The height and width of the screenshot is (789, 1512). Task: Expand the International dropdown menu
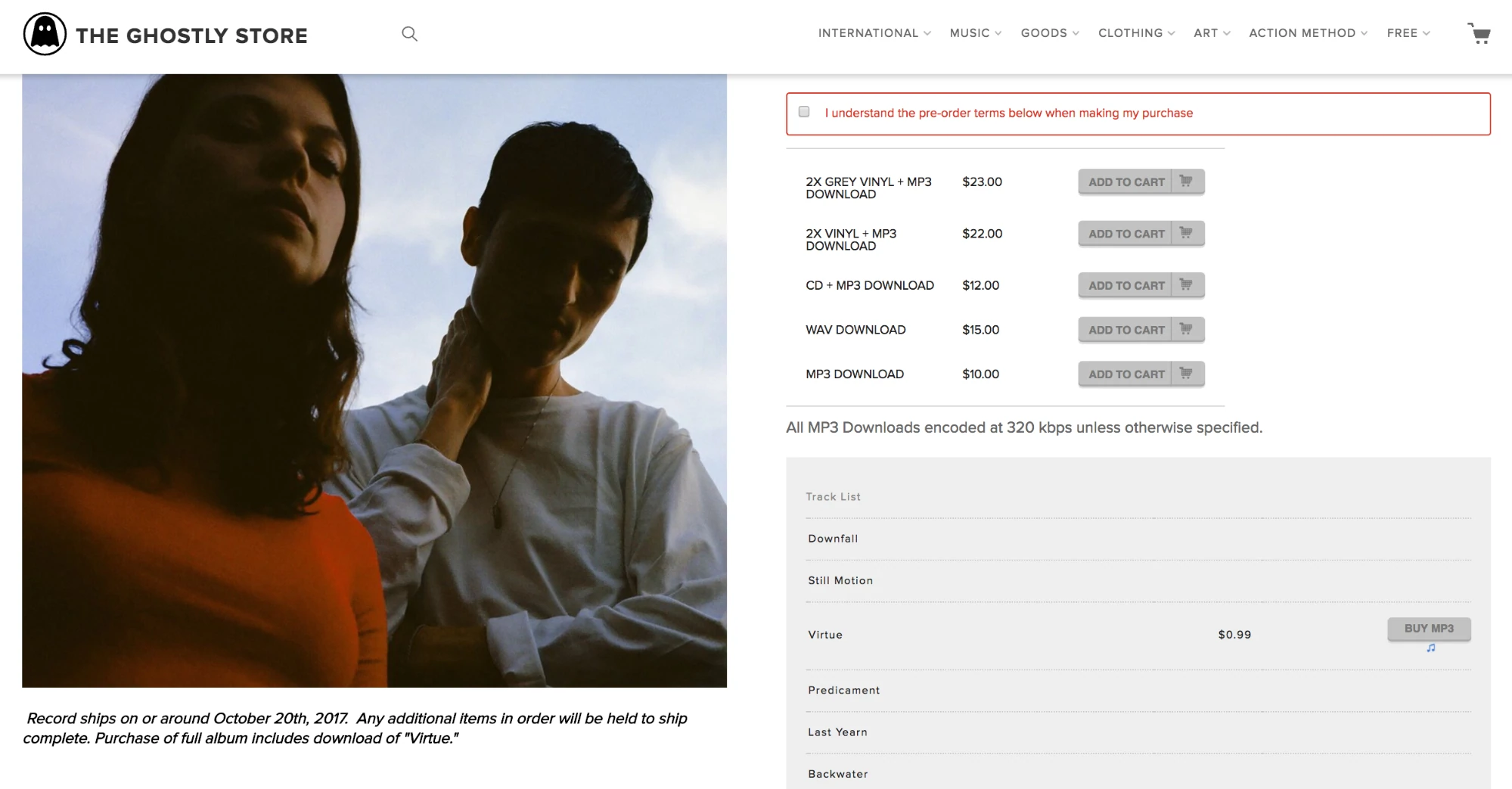[x=874, y=33]
